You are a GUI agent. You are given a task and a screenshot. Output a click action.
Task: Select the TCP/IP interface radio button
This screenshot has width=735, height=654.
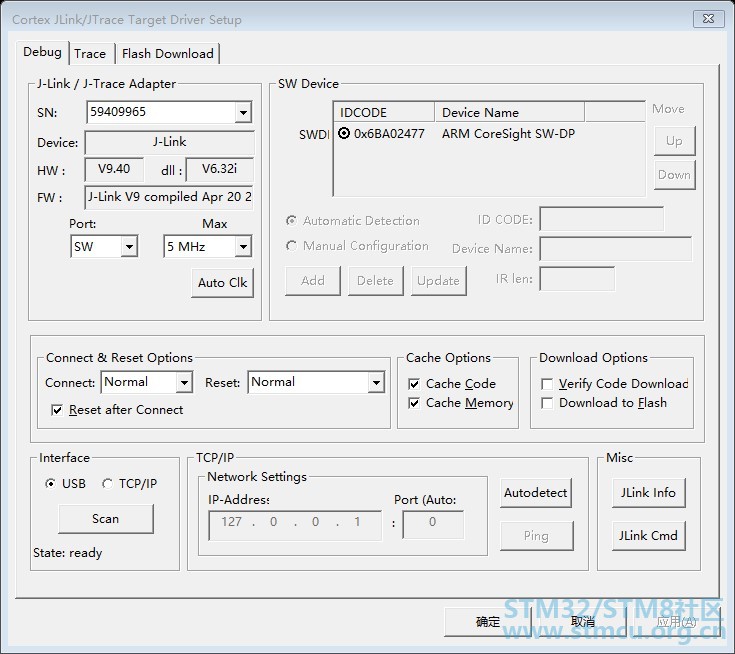tap(107, 483)
